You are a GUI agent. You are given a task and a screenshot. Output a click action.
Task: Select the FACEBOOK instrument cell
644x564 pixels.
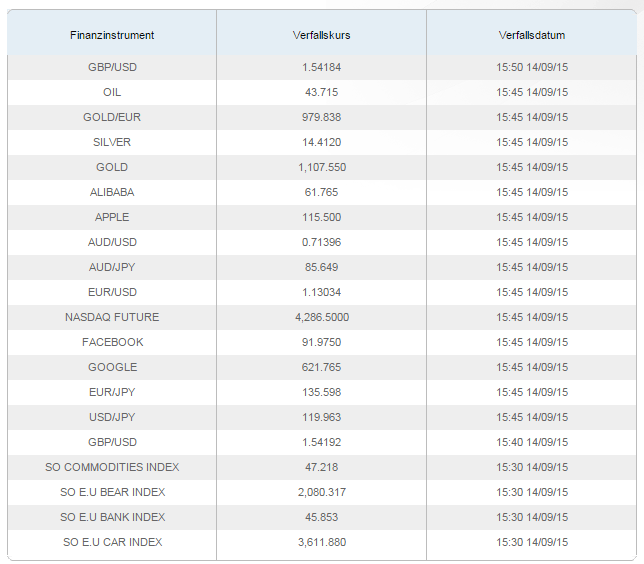[x=112, y=343]
